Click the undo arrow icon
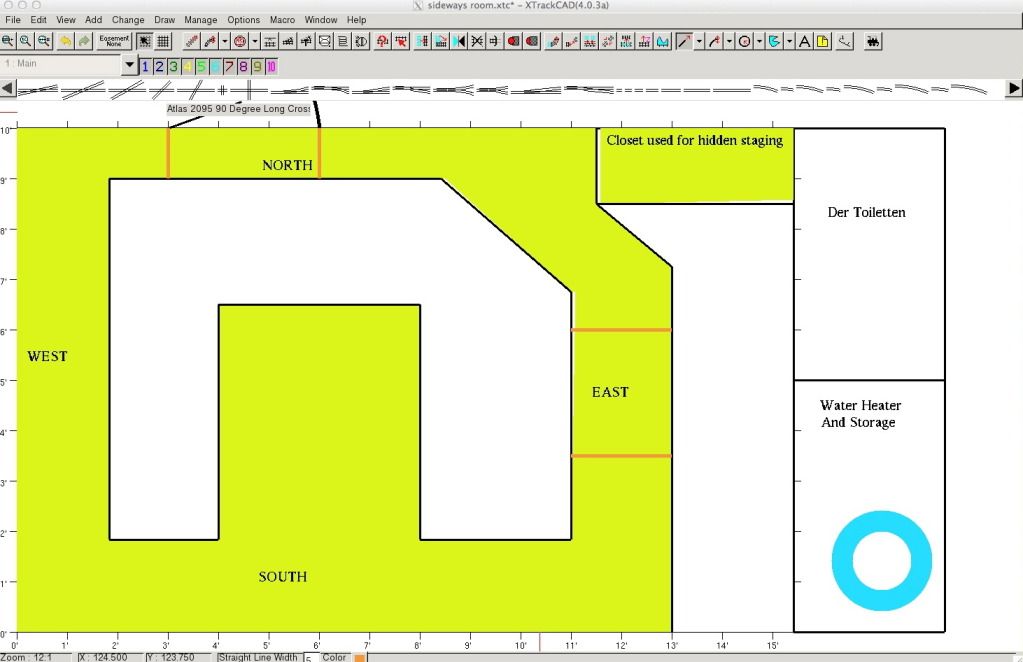 click(66, 41)
